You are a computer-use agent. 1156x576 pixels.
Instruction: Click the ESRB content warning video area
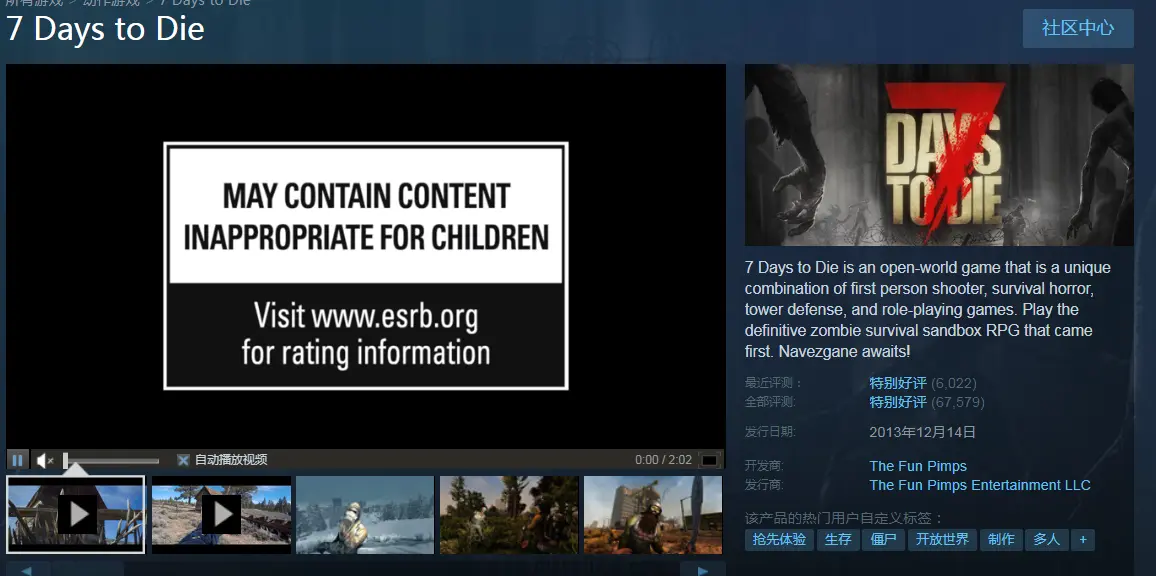point(366,257)
